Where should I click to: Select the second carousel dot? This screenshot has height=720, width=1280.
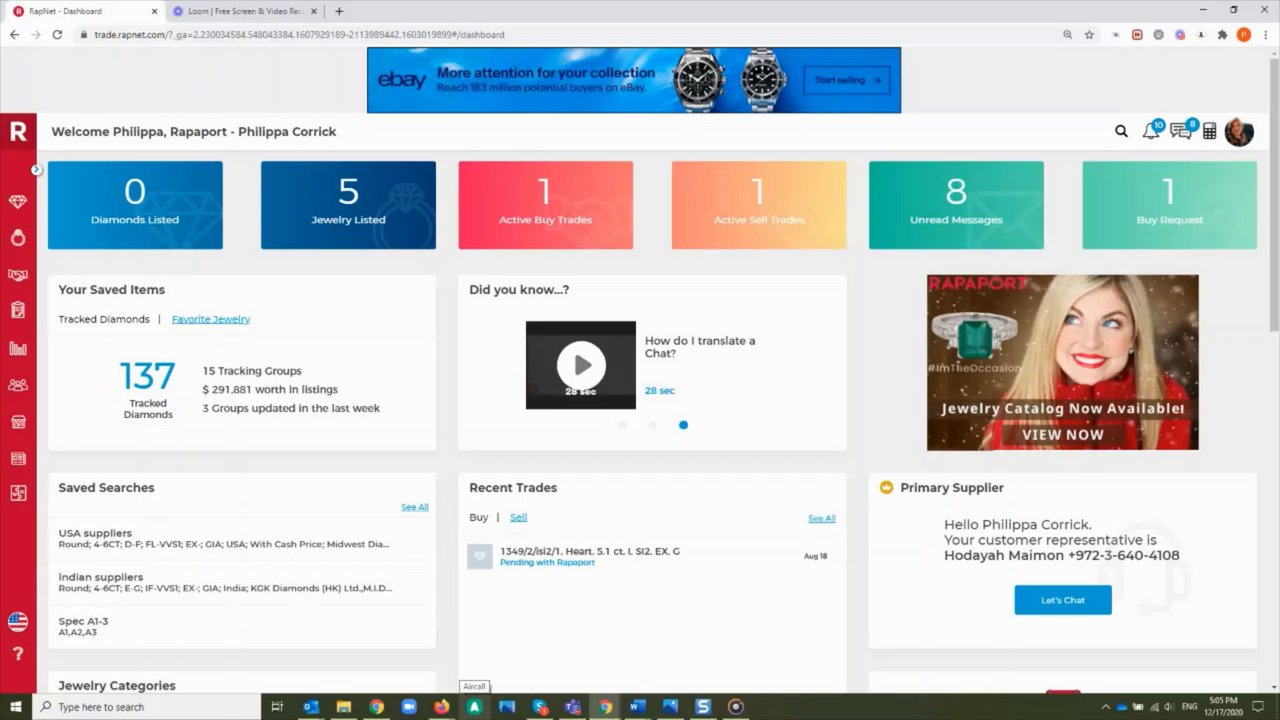click(652, 425)
